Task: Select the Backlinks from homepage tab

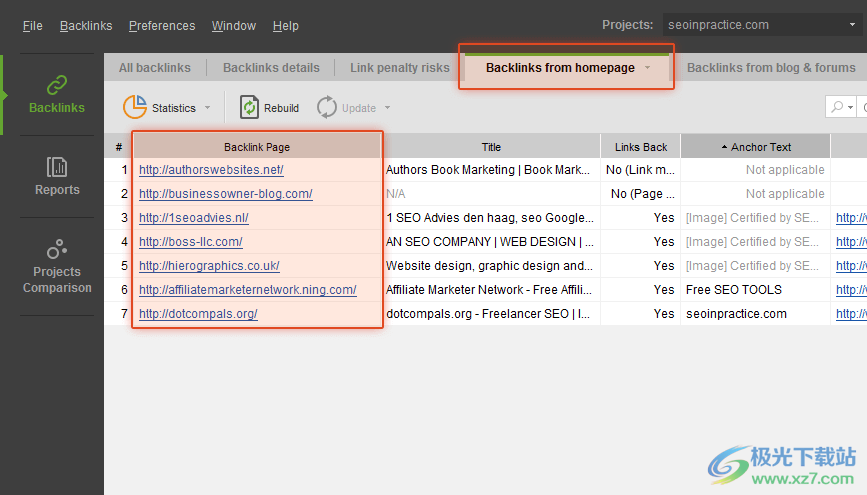Action: 560,67
